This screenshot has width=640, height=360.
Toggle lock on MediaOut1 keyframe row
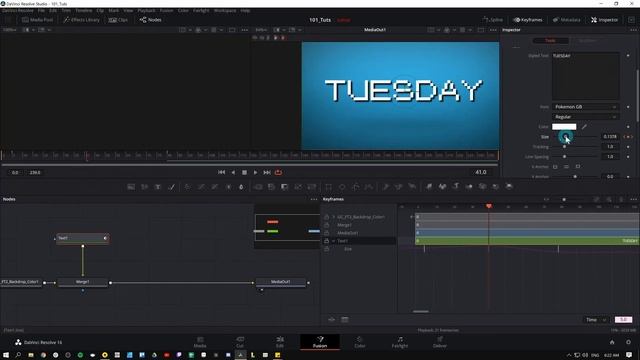point(327,233)
